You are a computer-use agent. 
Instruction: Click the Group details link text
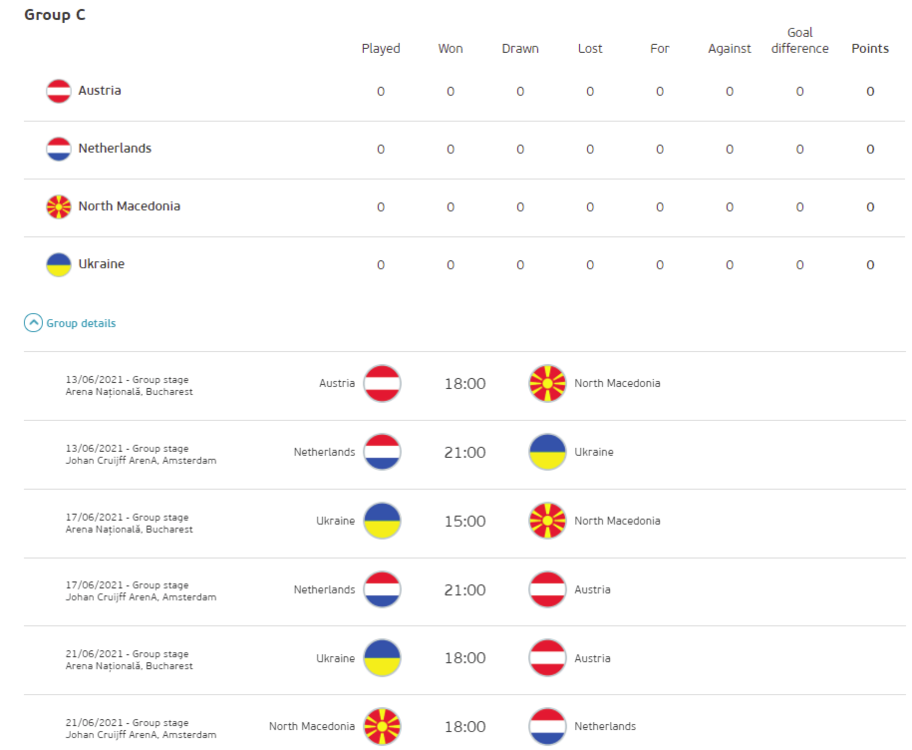click(81, 323)
